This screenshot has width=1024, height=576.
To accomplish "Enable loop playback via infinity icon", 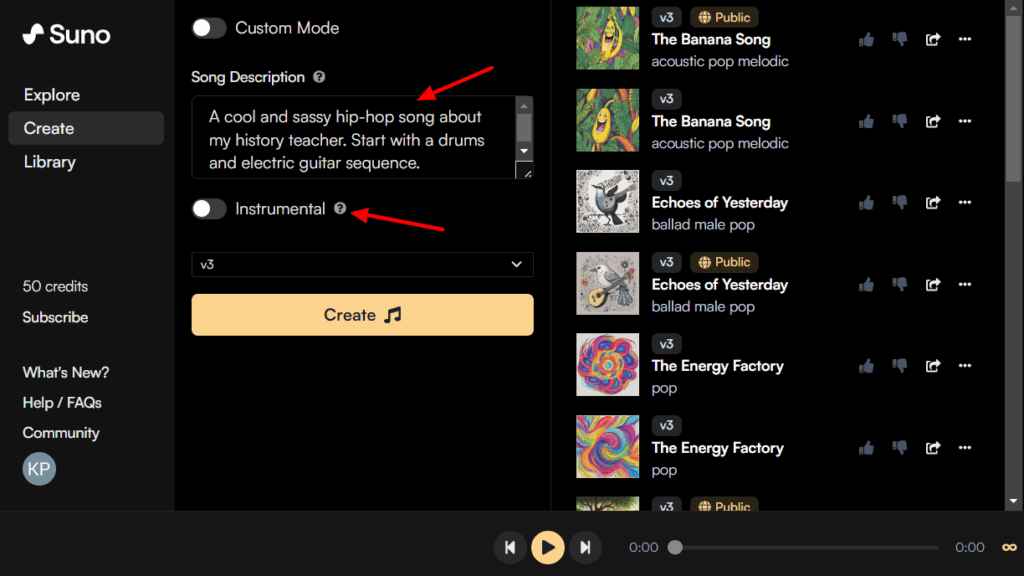I will point(1008,547).
